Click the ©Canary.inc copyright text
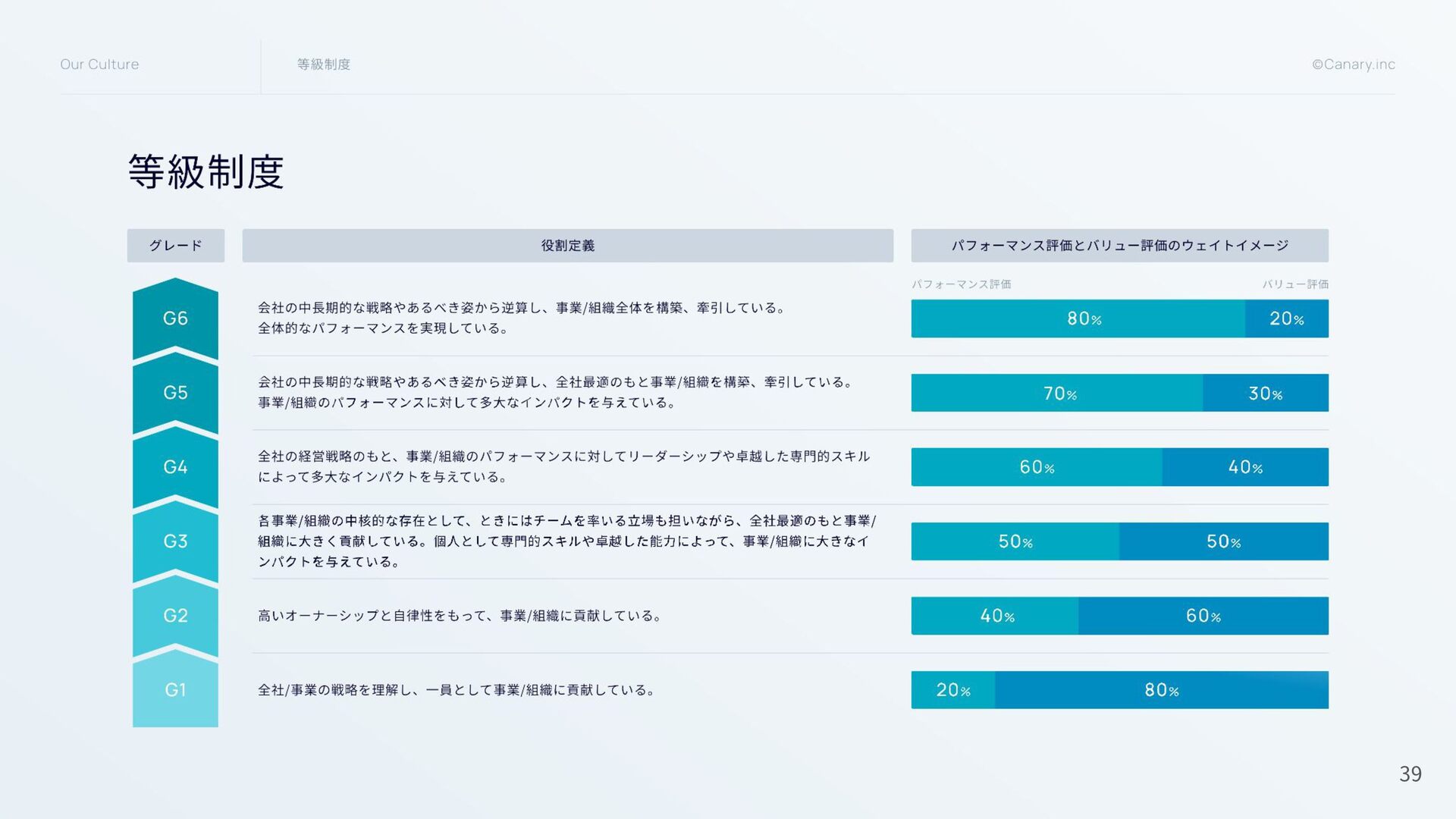The image size is (1456, 819). tap(1353, 64)
